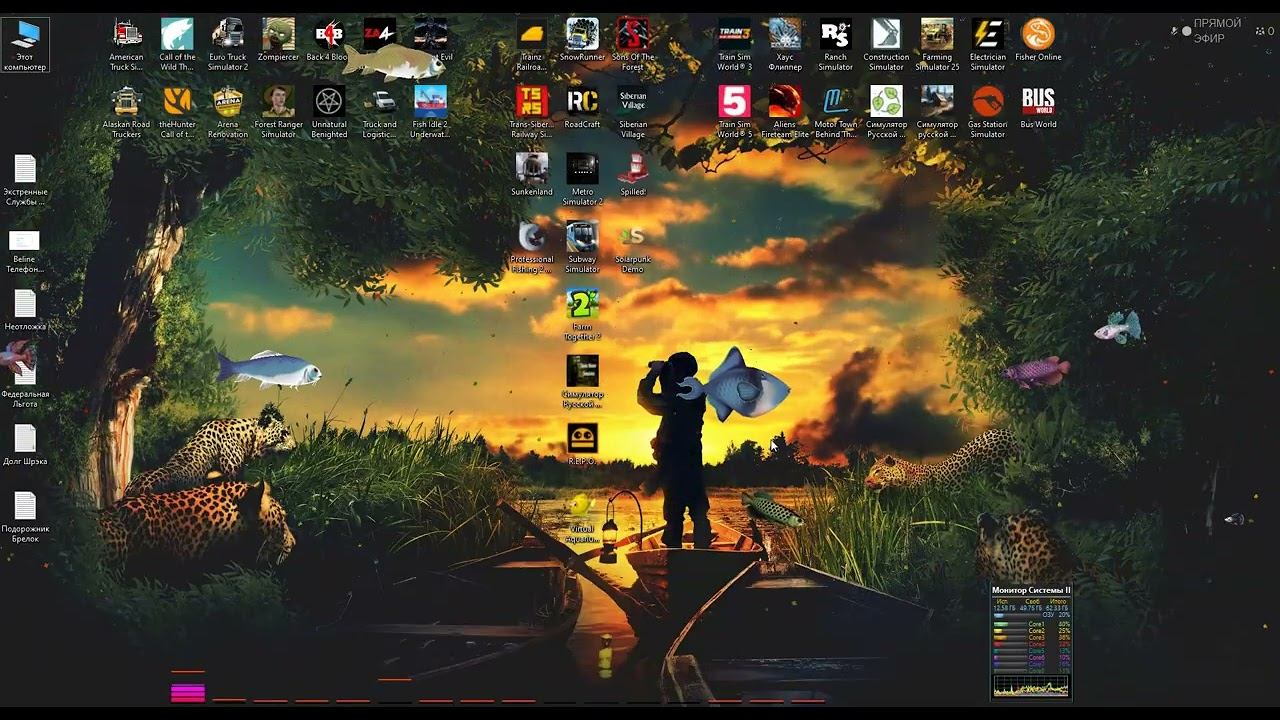Open the Virtual Aquarium shortcut

pyautogui.click(x=582, y=517)
